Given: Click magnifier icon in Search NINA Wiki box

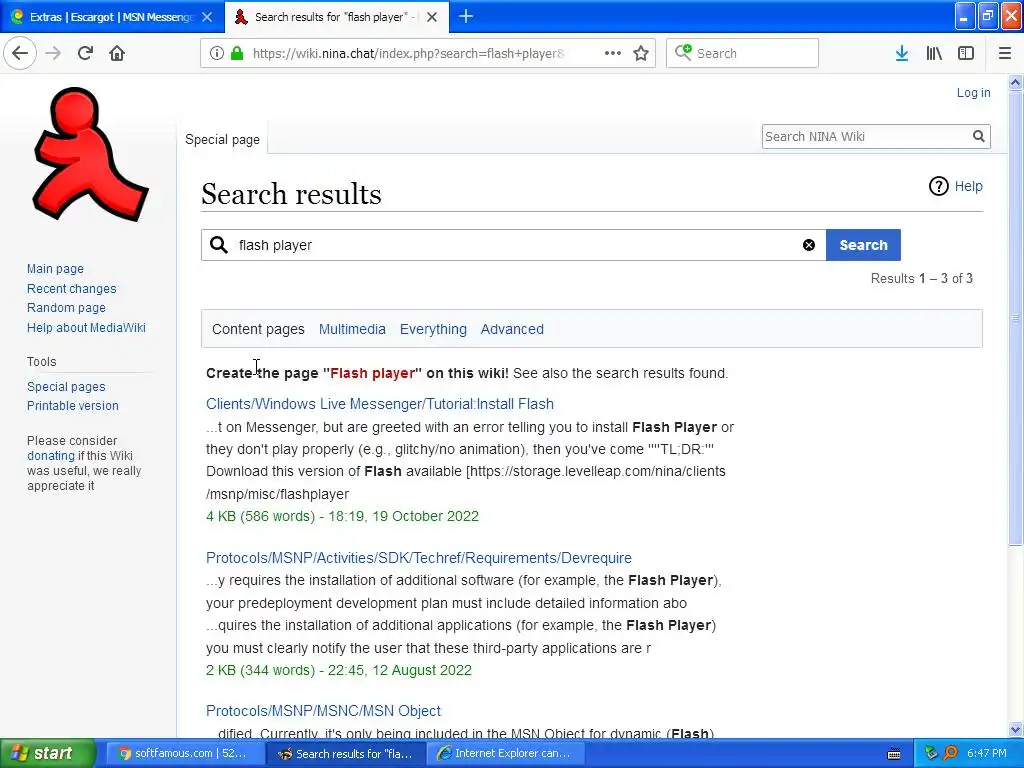Looking at the screenshot, I should (978, 136).
